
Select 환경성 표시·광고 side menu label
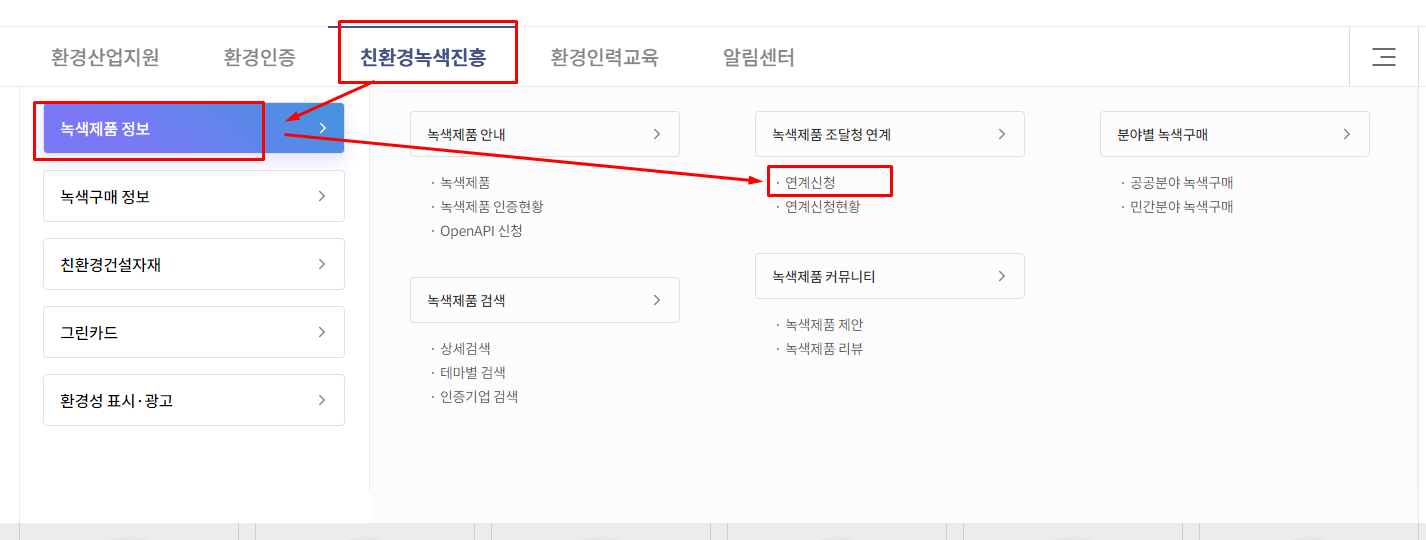pos(116,400)
